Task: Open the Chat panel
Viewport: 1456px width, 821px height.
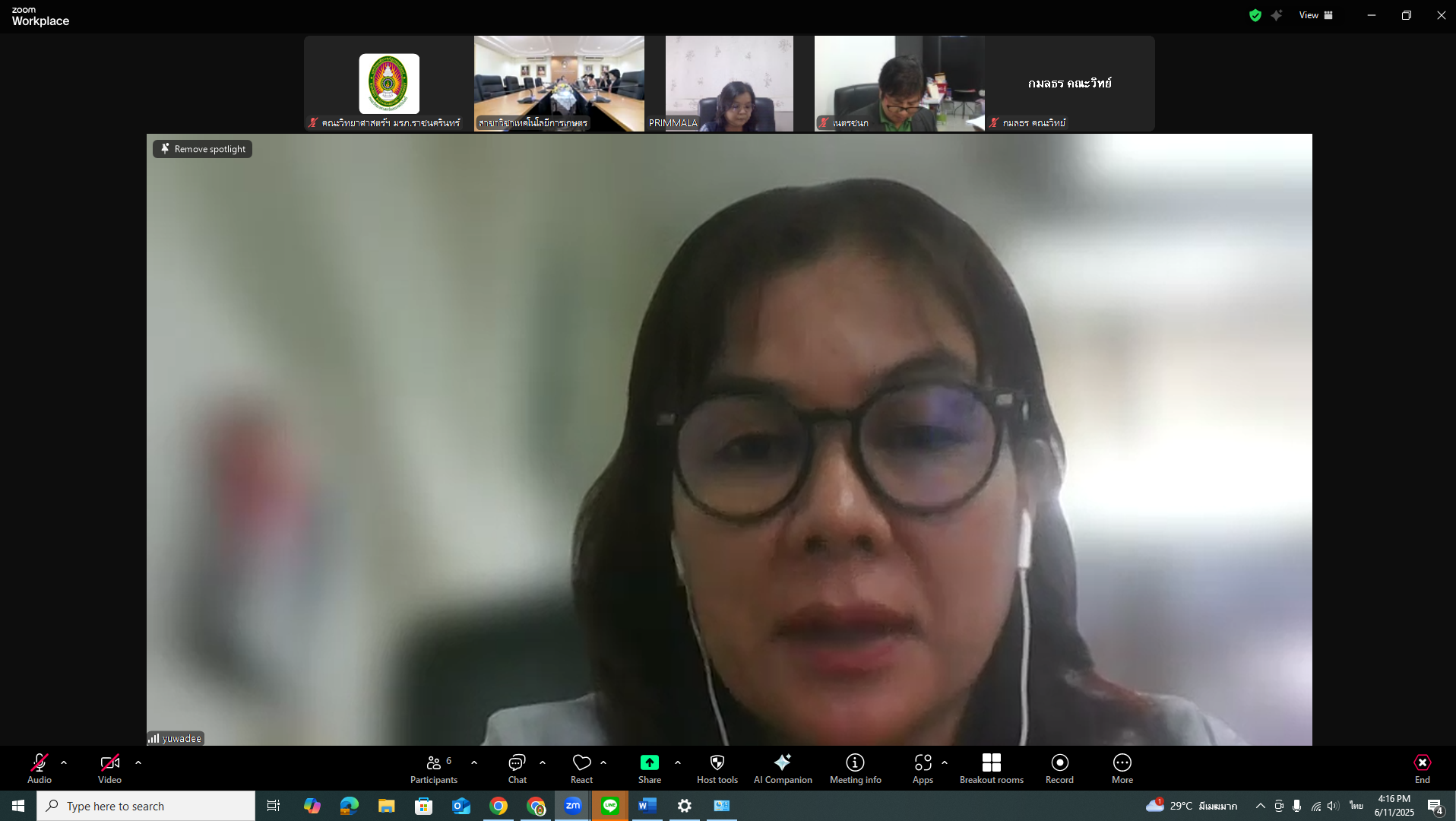Action: coord(517,768)
